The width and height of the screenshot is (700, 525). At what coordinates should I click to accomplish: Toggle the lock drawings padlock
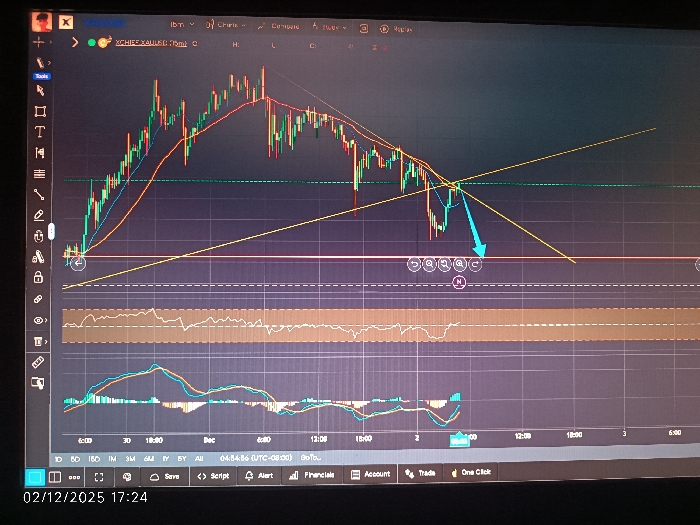38,277
